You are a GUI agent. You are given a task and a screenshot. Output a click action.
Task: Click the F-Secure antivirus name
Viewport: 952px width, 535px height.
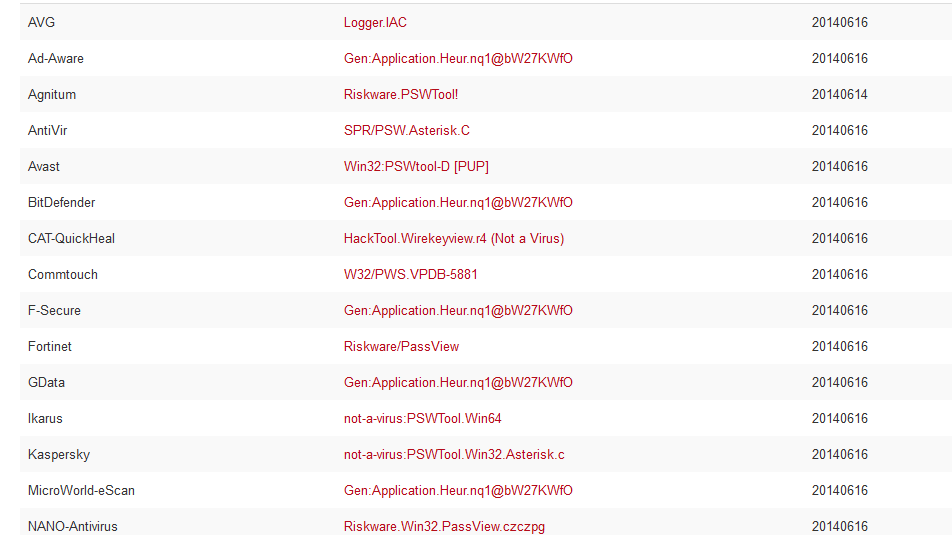click(54, 311)
